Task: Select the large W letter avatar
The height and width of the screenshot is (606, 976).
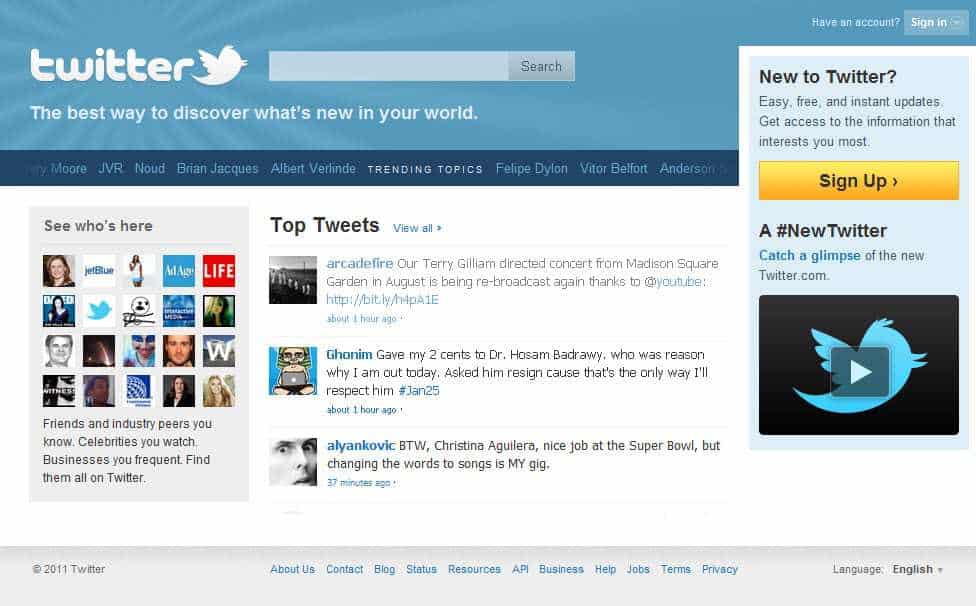Action: coord(218,351)
